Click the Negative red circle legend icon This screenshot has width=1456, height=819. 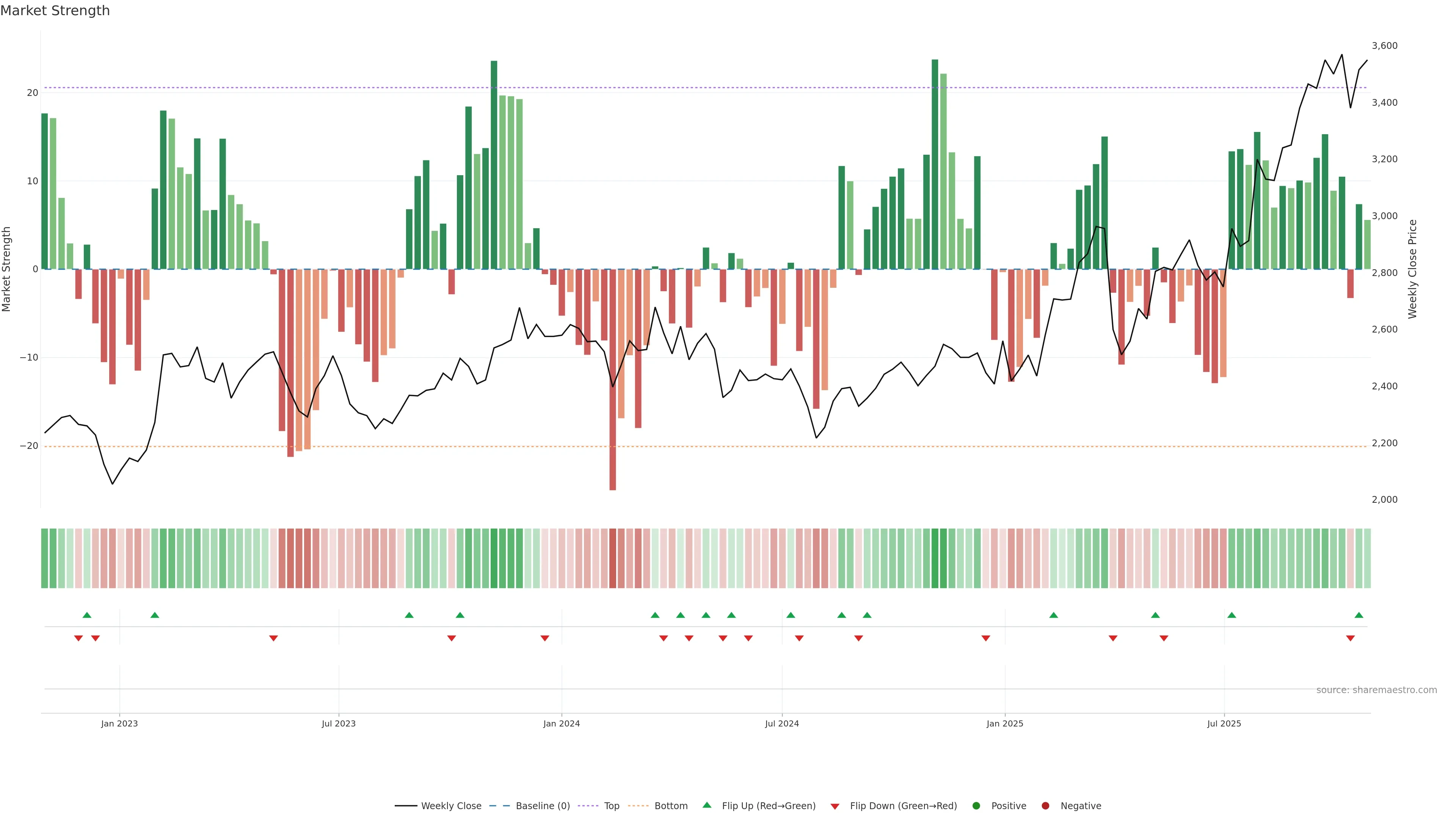1045,806
